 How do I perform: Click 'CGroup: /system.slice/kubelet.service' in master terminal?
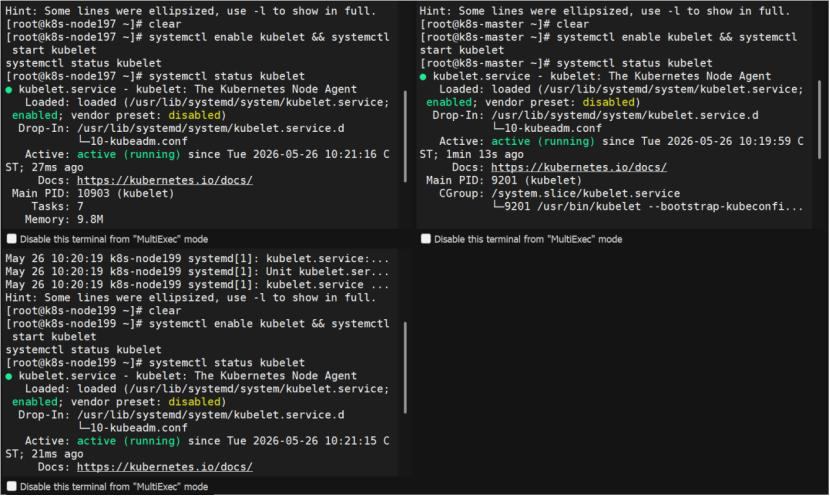tap(560, 193)
